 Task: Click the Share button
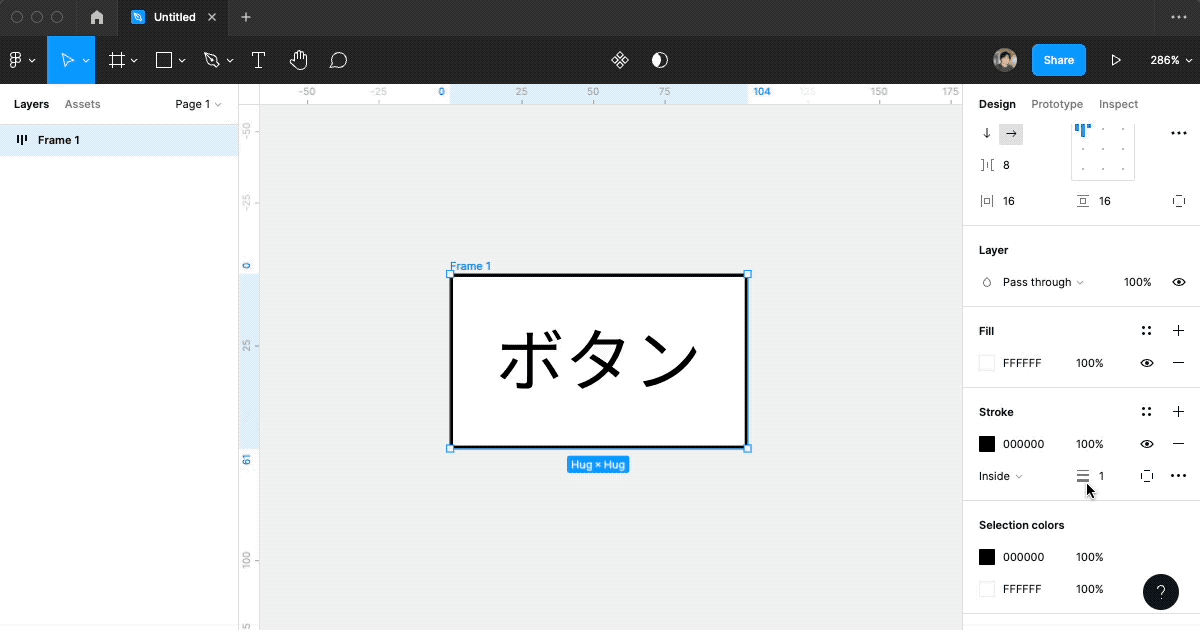click(1058, 59)
